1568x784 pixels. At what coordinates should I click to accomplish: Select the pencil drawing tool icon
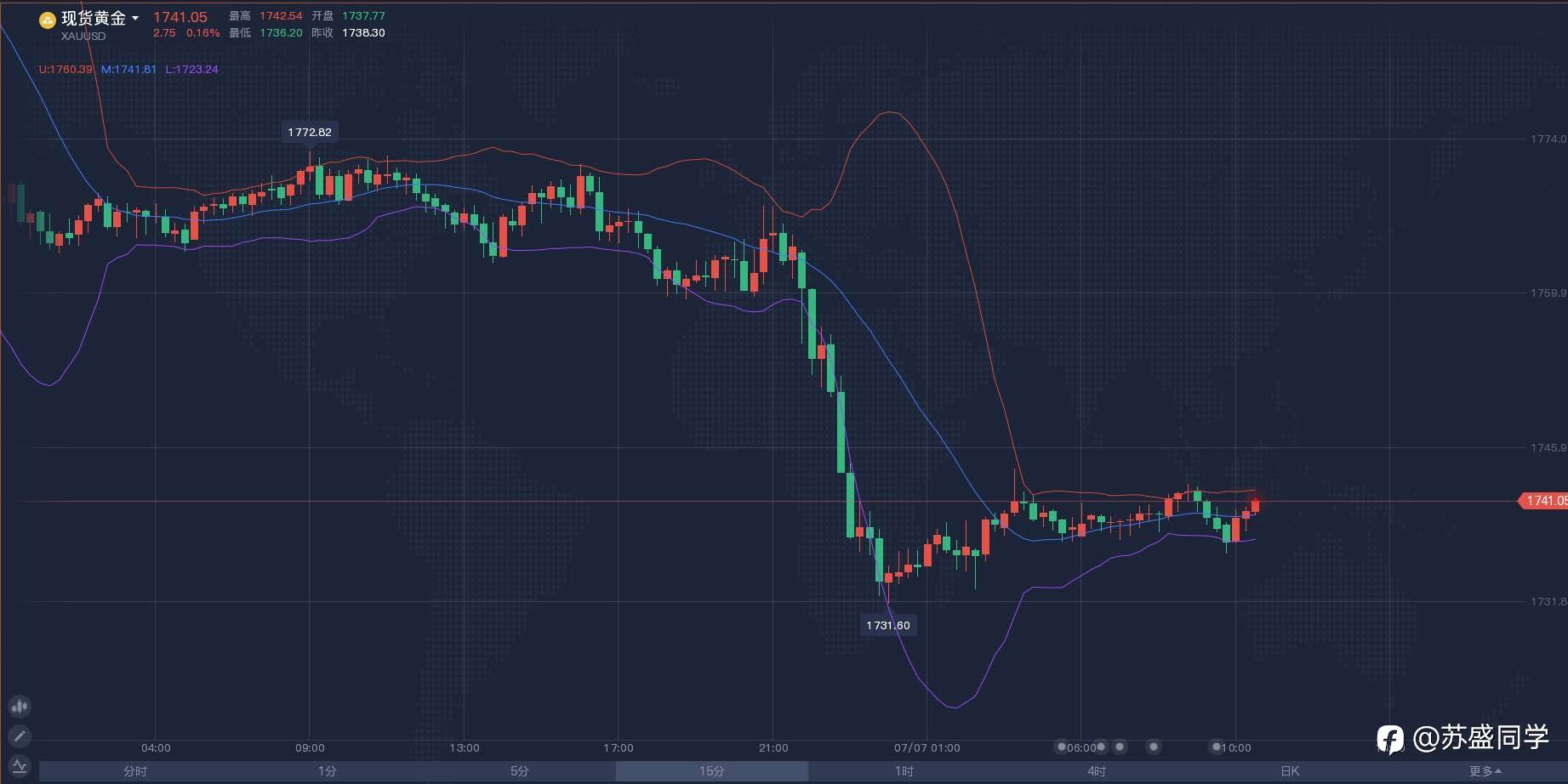click(x=20, y=736)
